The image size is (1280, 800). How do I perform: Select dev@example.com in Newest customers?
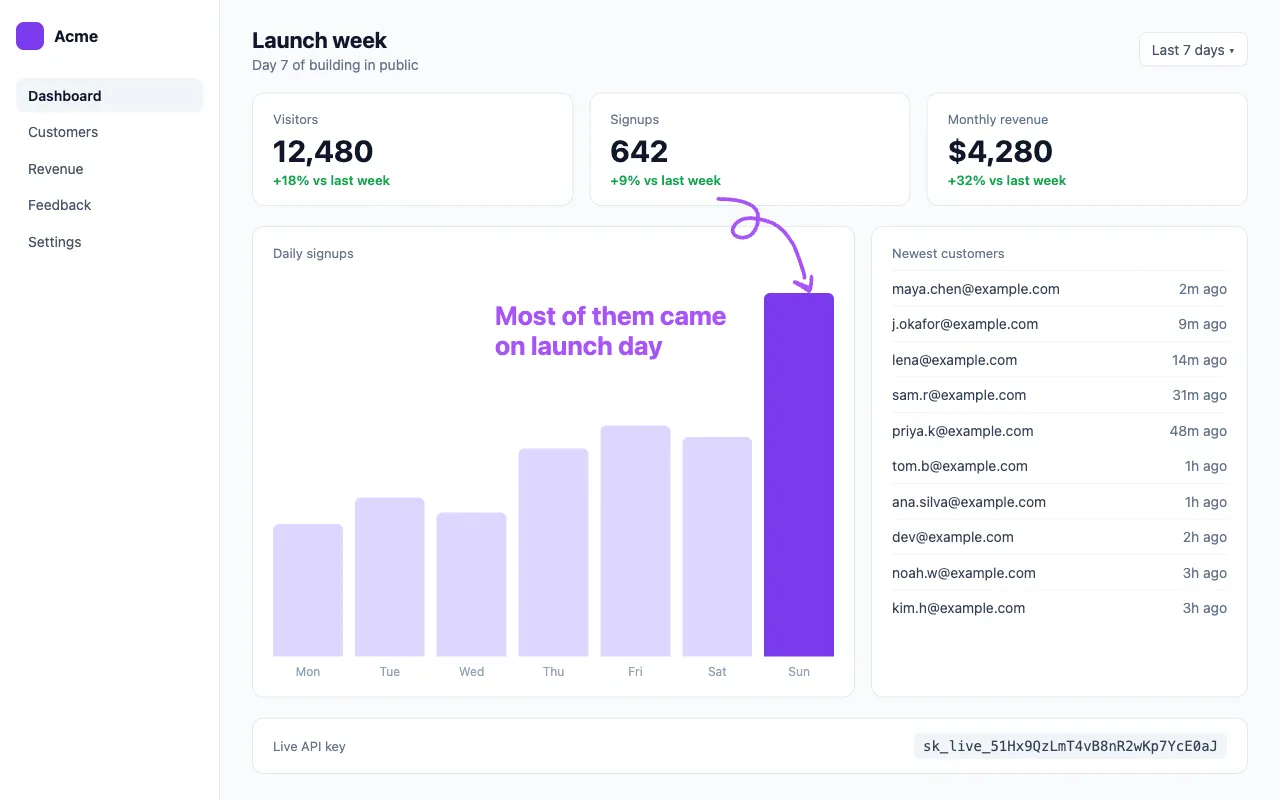click(x=1059, y=537)
